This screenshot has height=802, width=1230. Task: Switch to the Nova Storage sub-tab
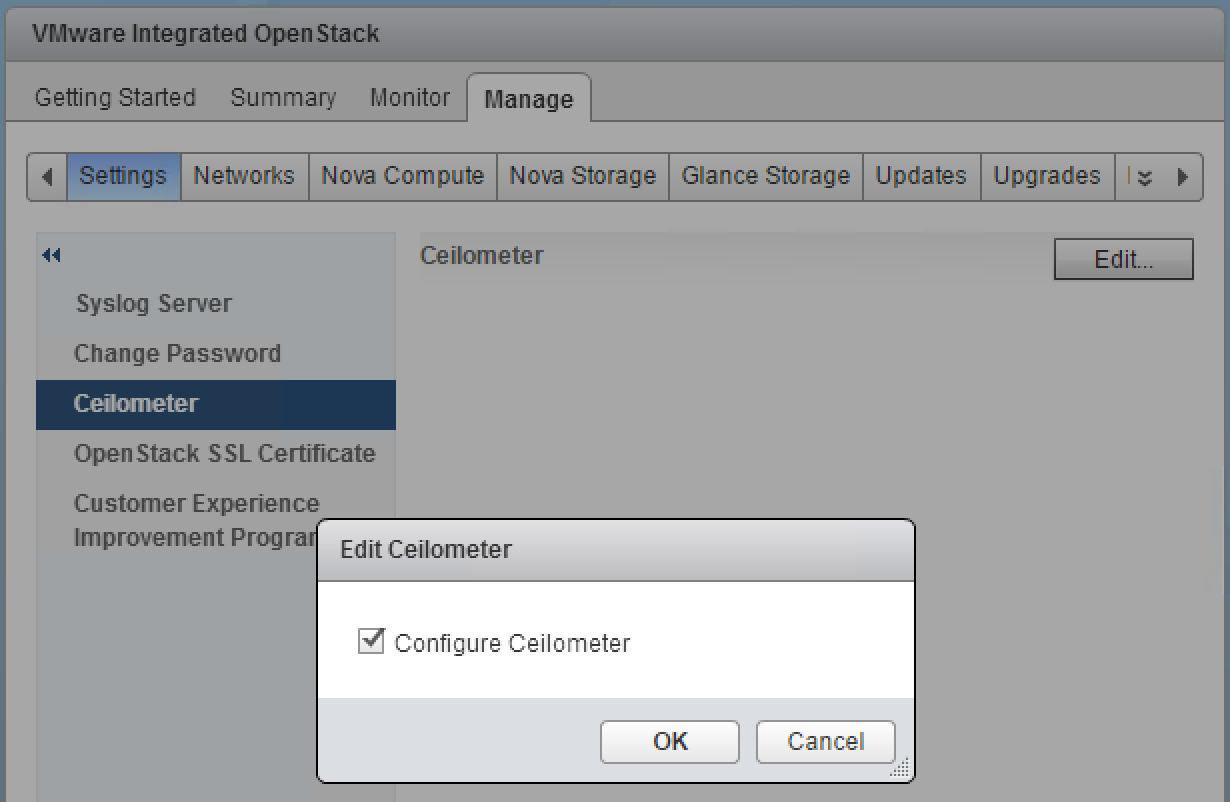pos(582,176)
